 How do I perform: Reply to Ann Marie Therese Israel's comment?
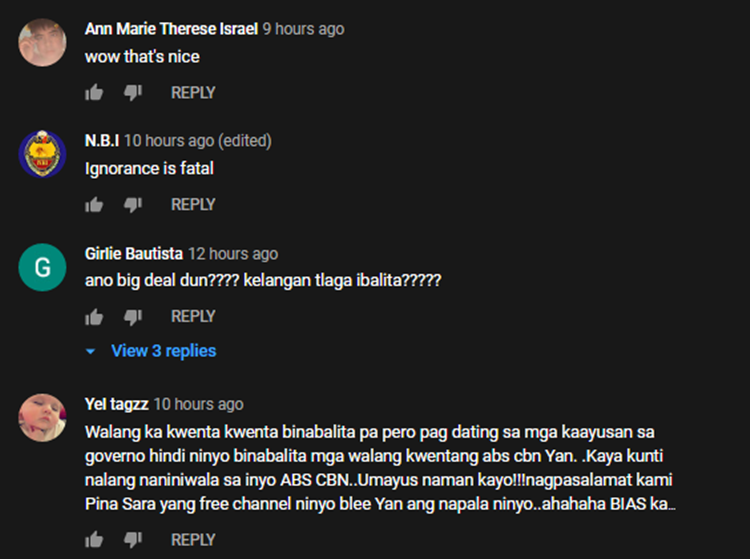193,92
